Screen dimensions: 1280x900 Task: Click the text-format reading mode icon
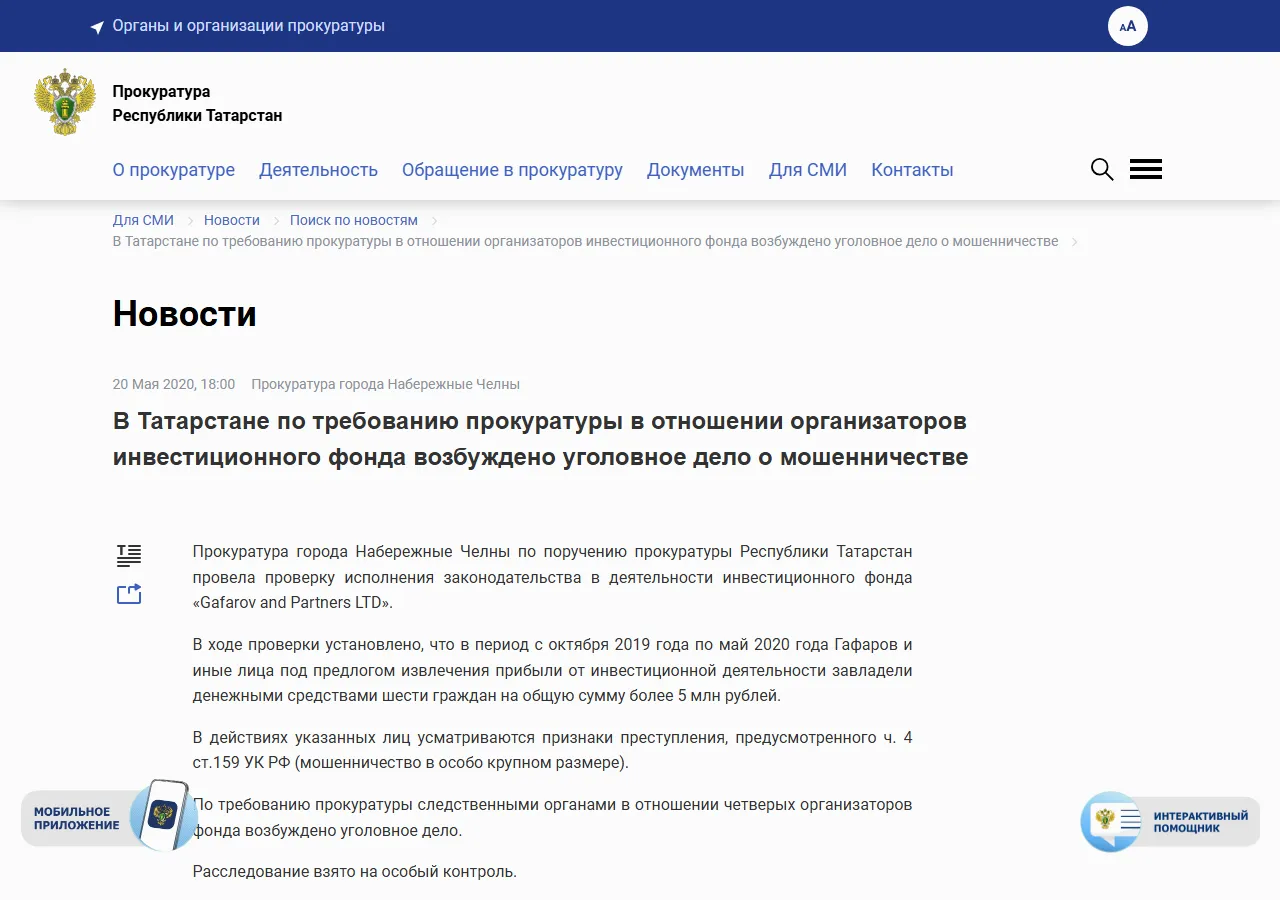pyautogui.click(x=129, y=555)
